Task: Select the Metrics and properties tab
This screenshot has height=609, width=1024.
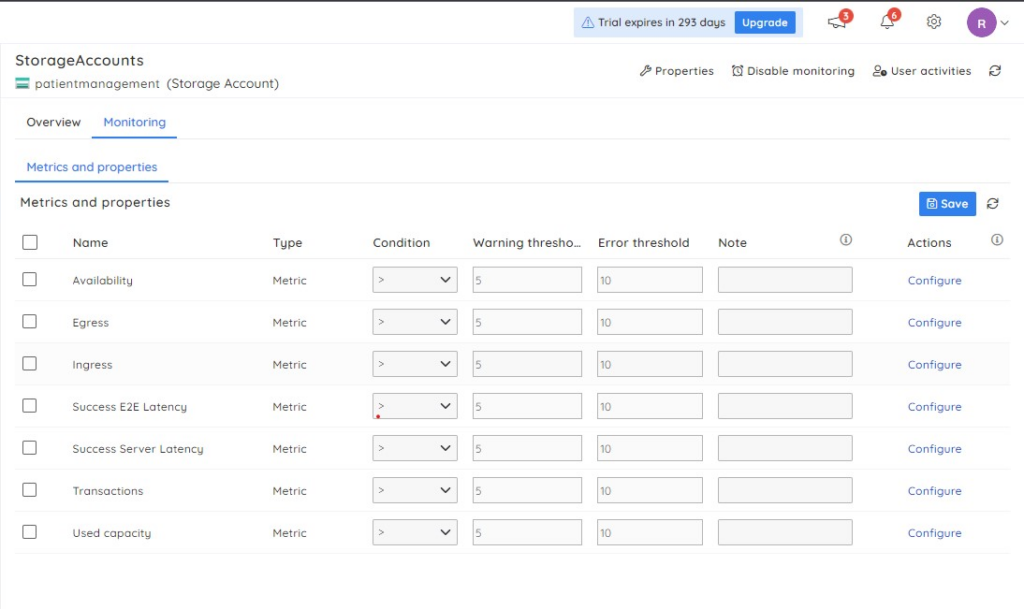Action: [x=92, y=167]
